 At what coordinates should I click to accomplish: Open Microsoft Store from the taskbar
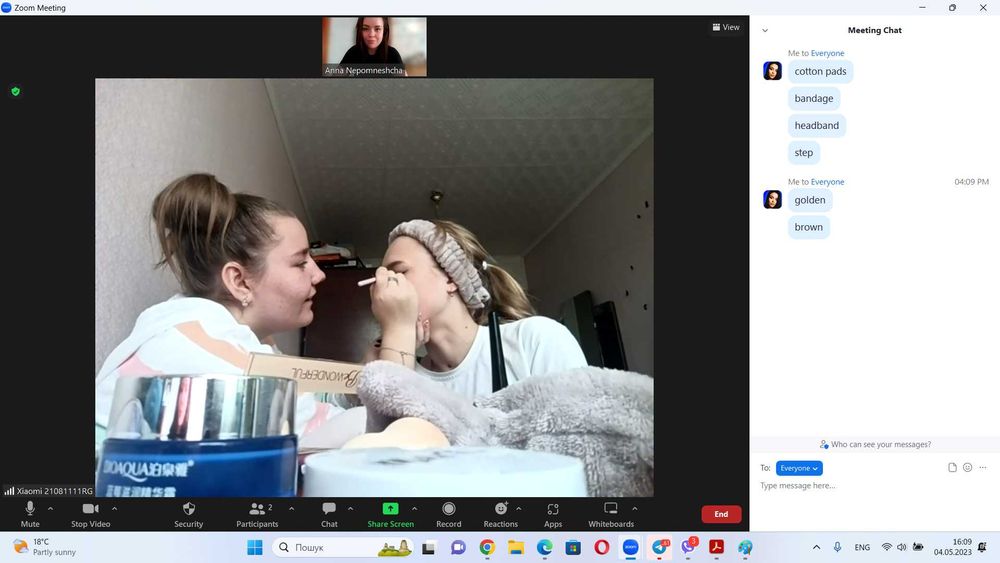point(573,547)
